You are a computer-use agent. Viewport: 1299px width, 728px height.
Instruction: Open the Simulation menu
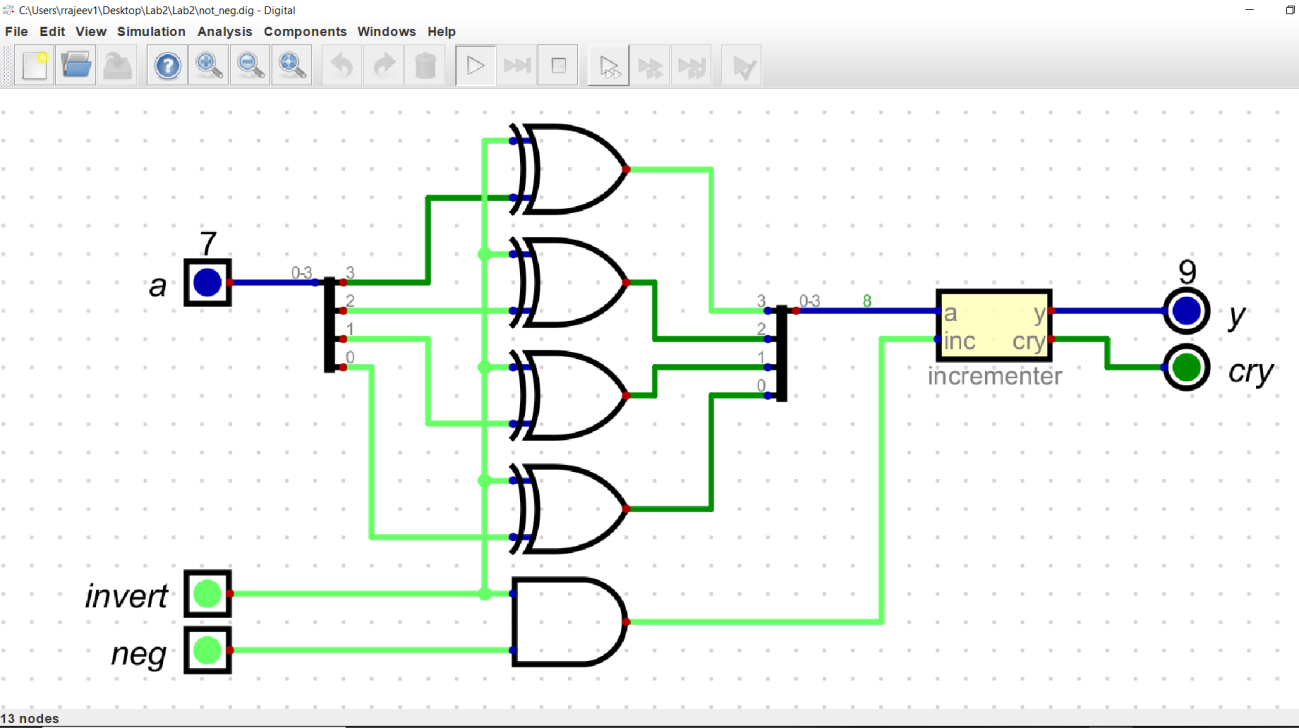click(151, 31)
